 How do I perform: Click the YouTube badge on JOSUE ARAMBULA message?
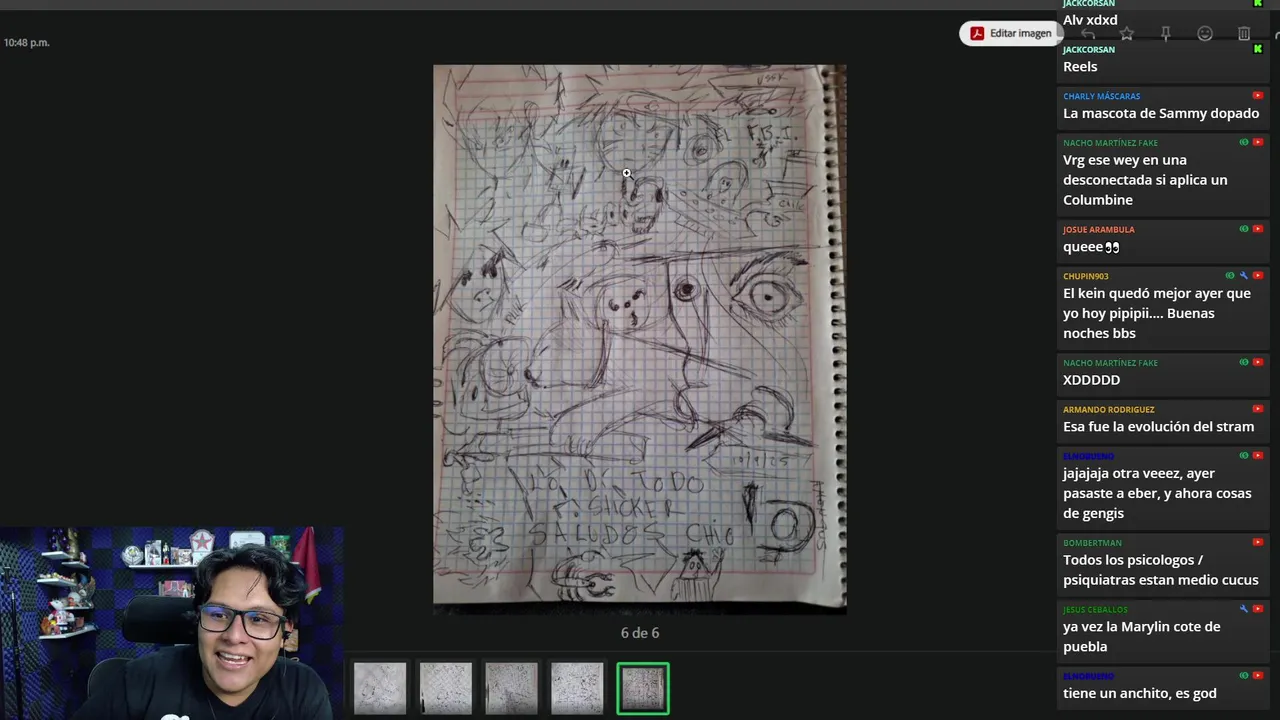(x=1258, y=229)
